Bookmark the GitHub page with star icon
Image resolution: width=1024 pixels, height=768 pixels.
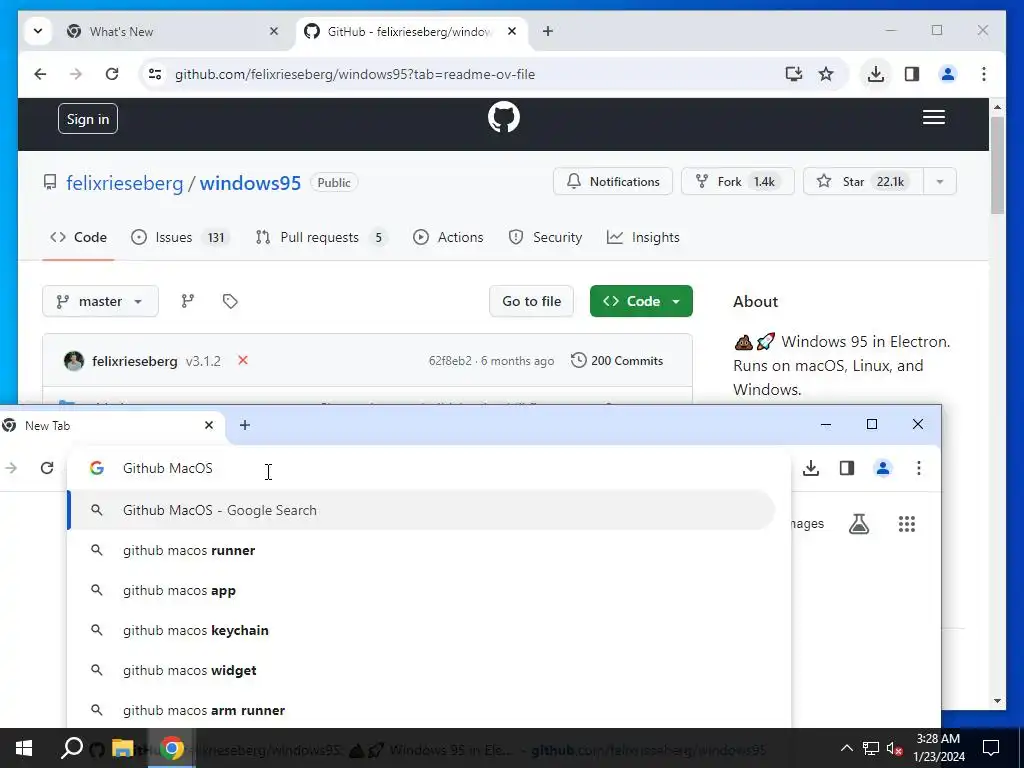[x=826, y=74]
